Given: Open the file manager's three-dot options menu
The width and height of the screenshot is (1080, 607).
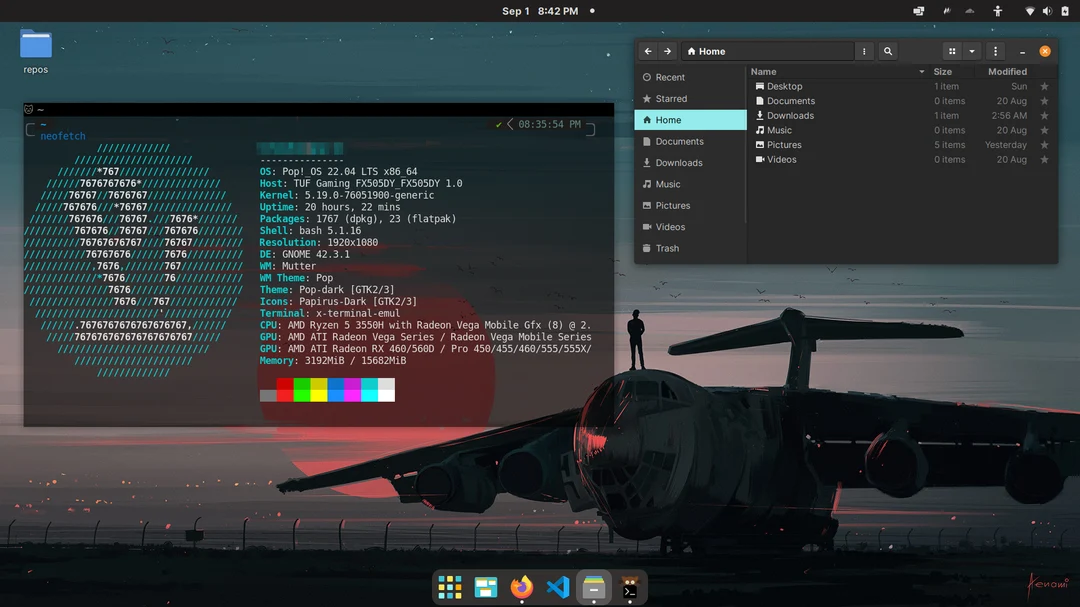Looking at the screenshot, I should point(995,51).
